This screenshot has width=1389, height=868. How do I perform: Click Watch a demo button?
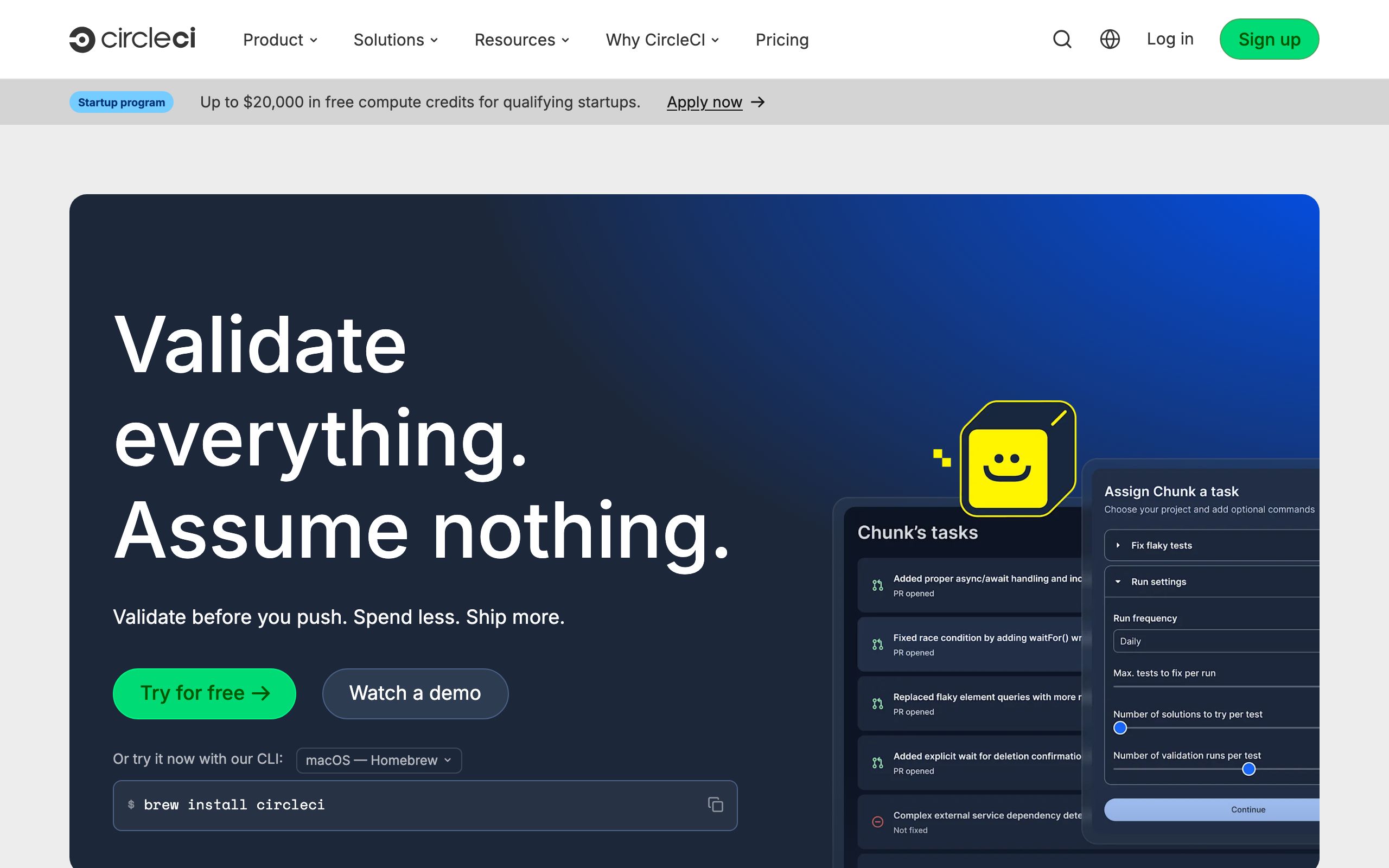pyautogui.click(x=415, y=693)
